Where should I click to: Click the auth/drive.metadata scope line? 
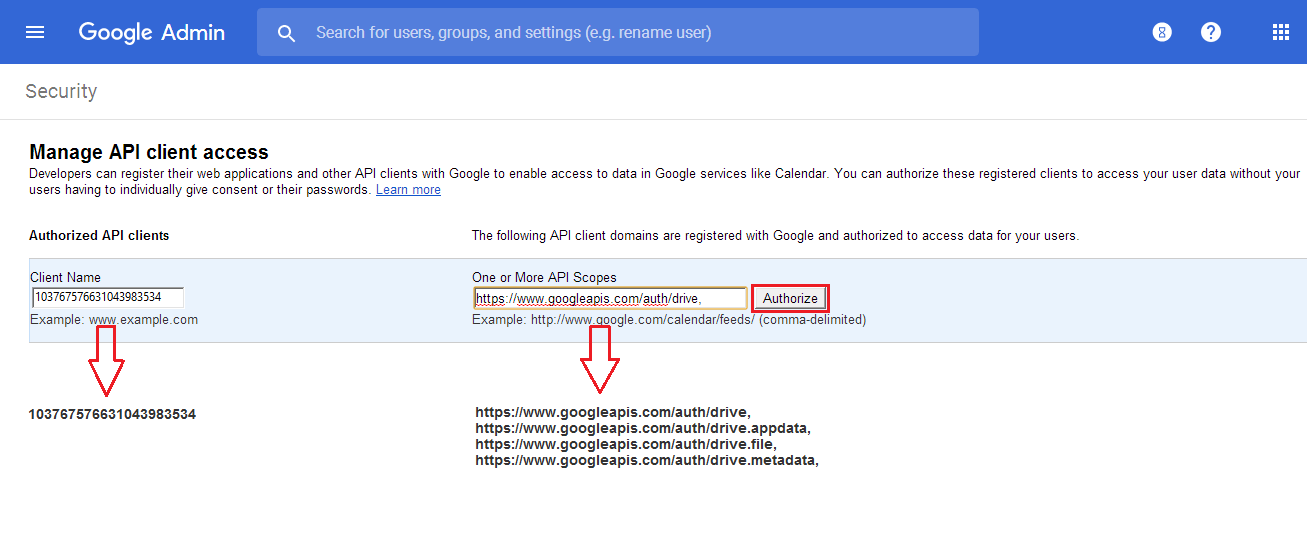point(647,460)
